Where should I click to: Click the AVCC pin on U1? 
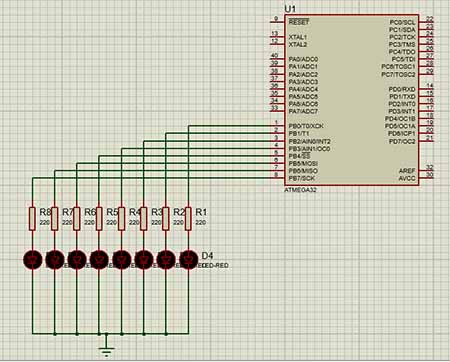pos(407,178)
